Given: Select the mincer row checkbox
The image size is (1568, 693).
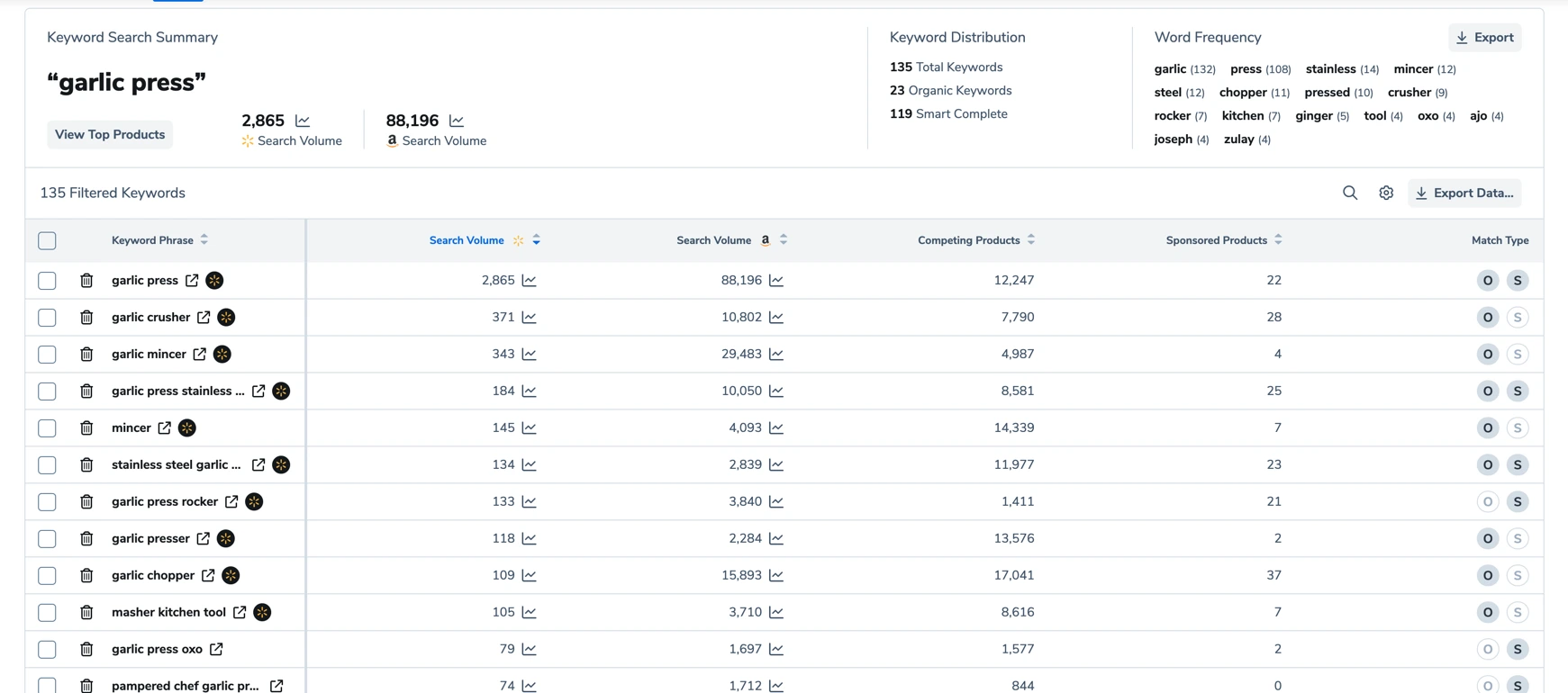Looking at the screenshot, I should click(47, 428).
